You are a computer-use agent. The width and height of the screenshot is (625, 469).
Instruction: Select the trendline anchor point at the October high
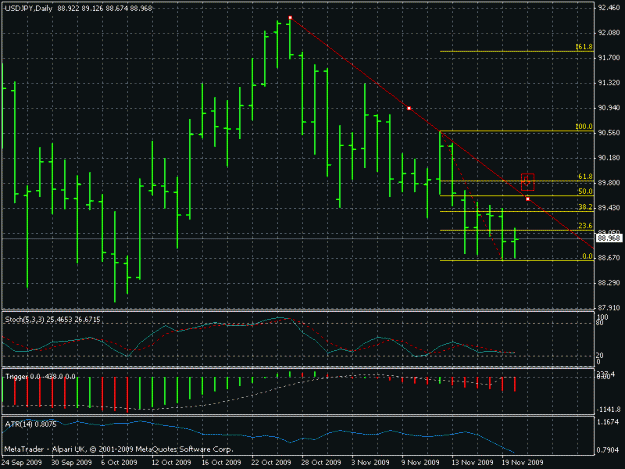[x=290, y=18]
